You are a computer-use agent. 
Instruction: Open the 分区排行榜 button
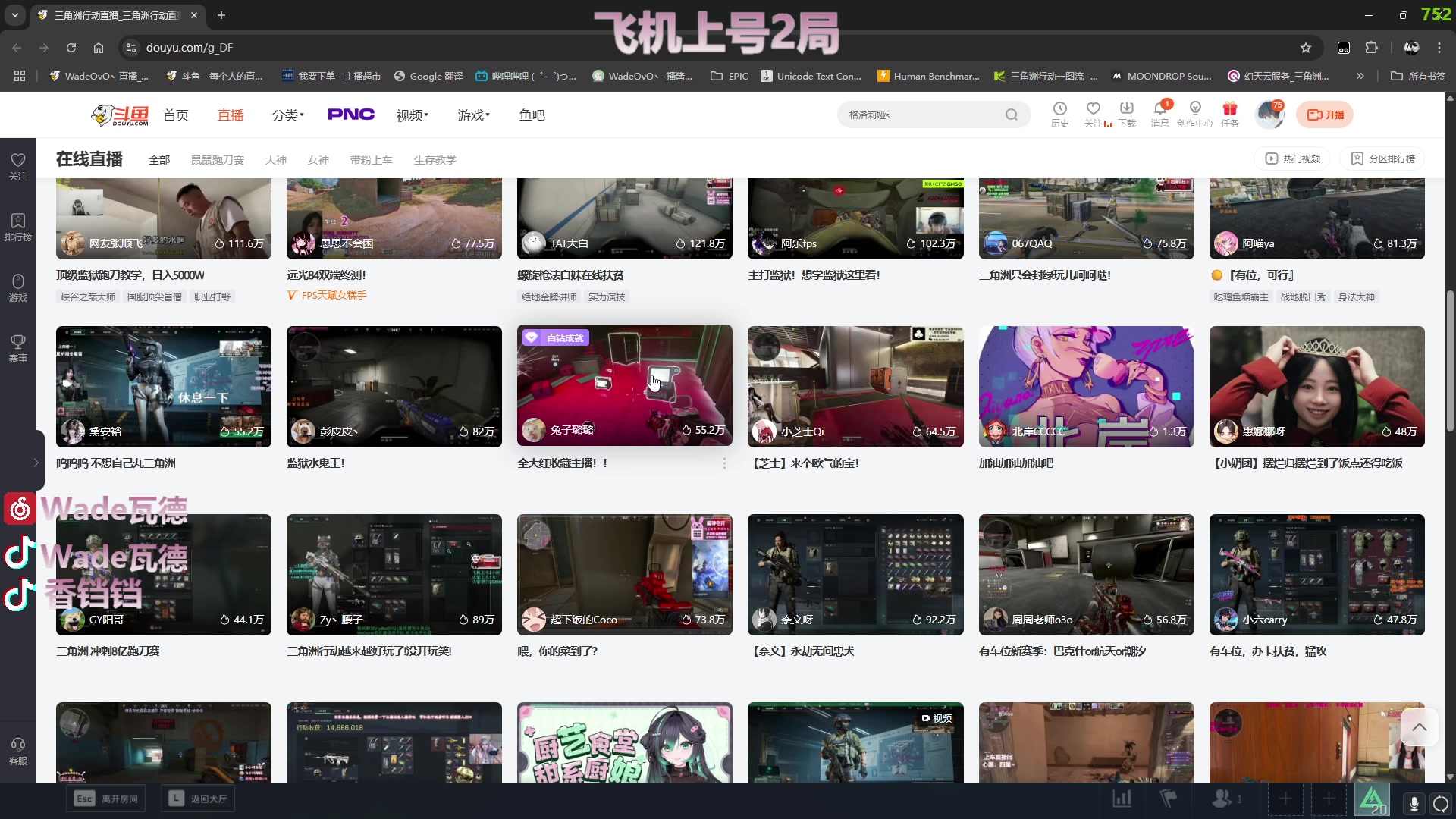coord(1383,158)
